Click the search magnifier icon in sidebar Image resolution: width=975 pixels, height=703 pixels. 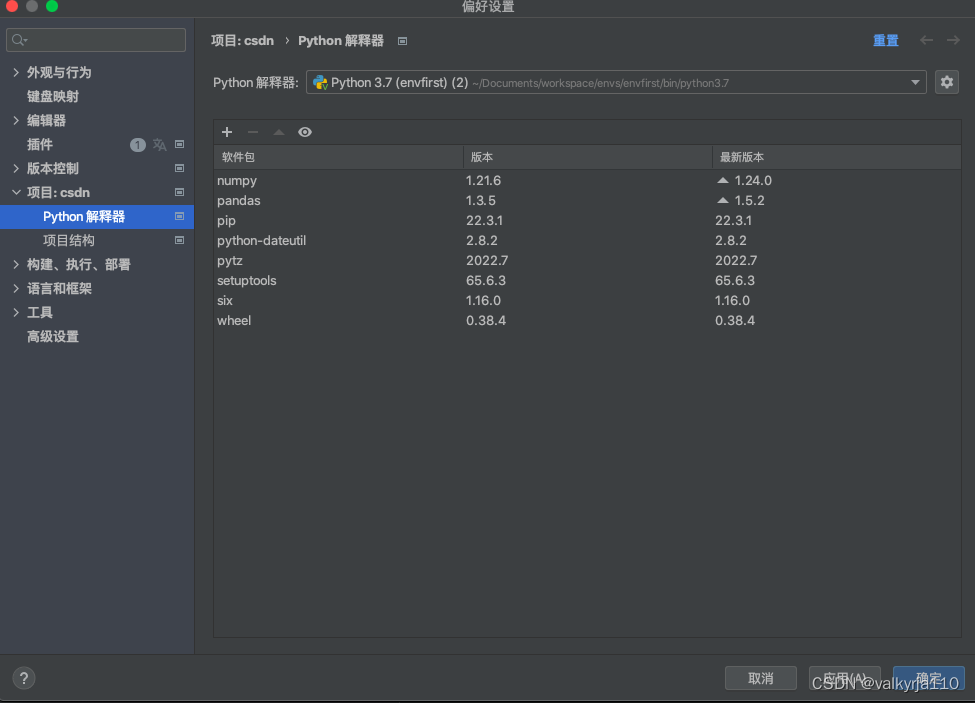[19, 40]
